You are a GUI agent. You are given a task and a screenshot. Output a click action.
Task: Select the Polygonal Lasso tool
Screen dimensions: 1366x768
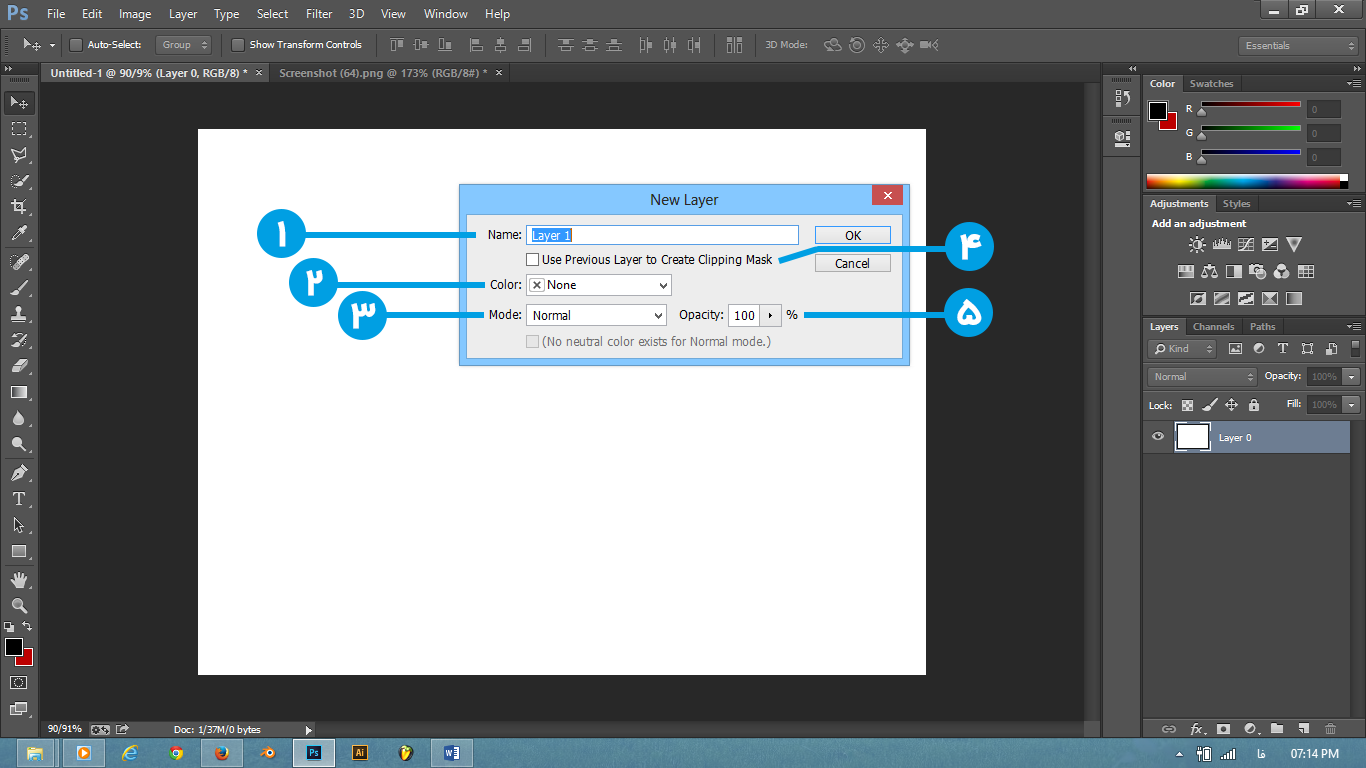point(19,155)
